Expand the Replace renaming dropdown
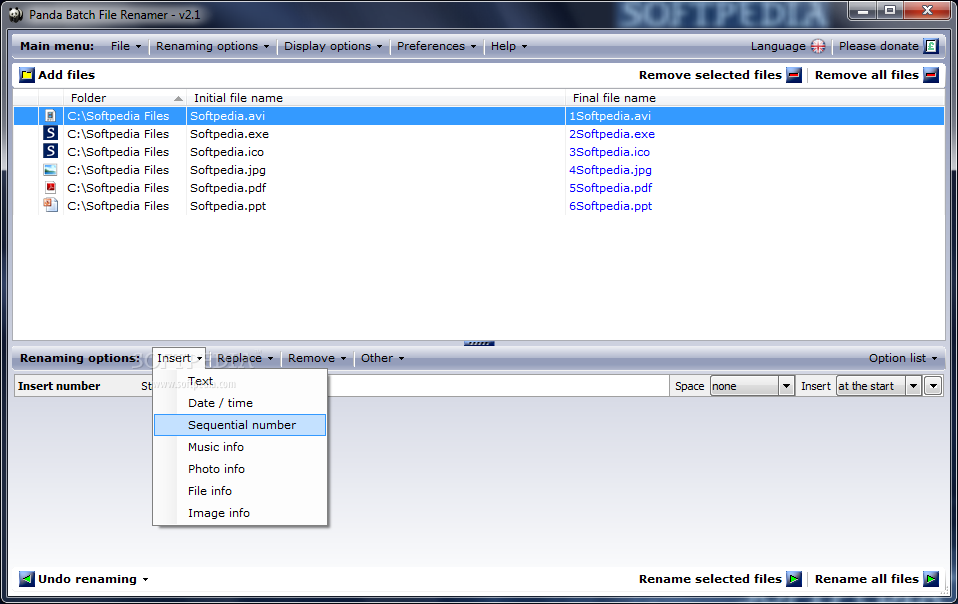 point(245,358)
